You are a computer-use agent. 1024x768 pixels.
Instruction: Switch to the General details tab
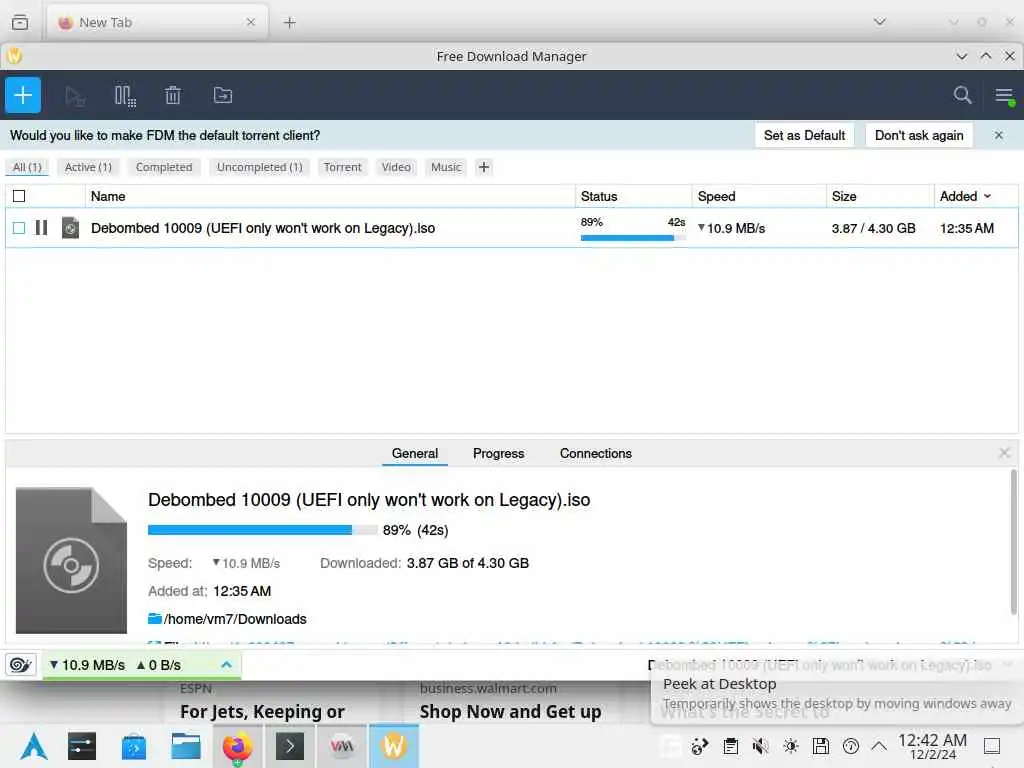pos(415,453)
